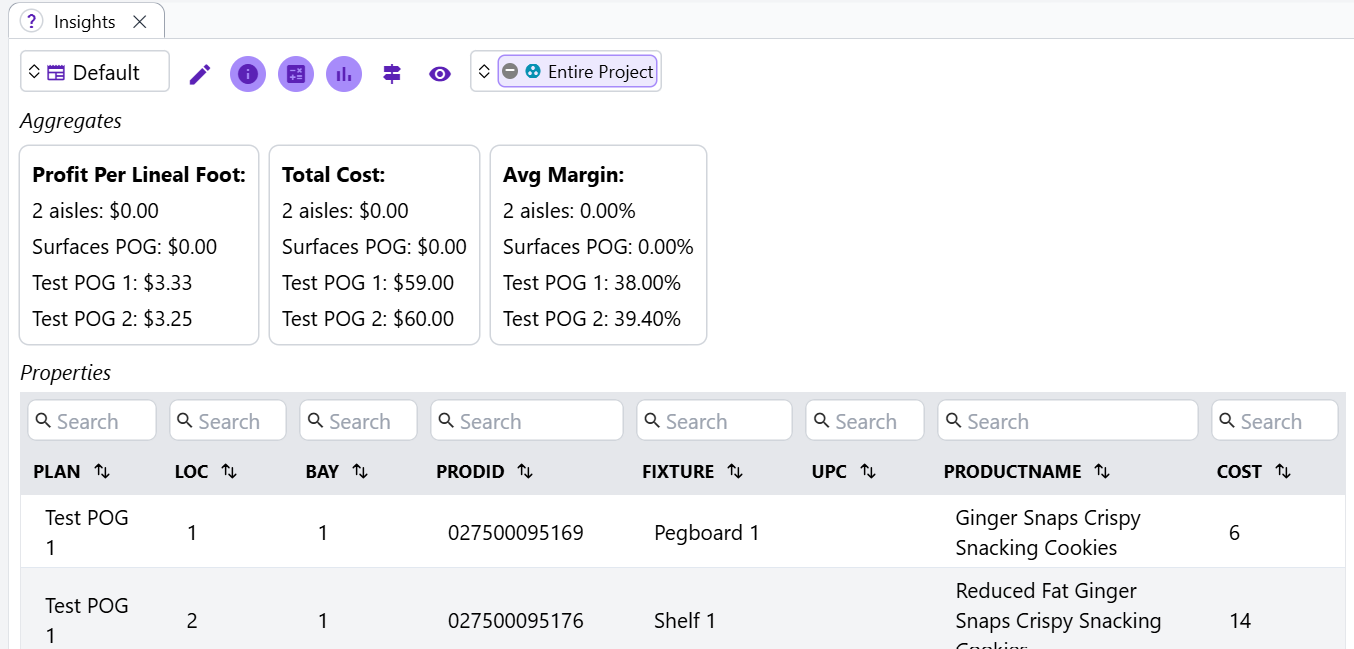
Task: Click the PRODID search field
Action: [527, 421]
